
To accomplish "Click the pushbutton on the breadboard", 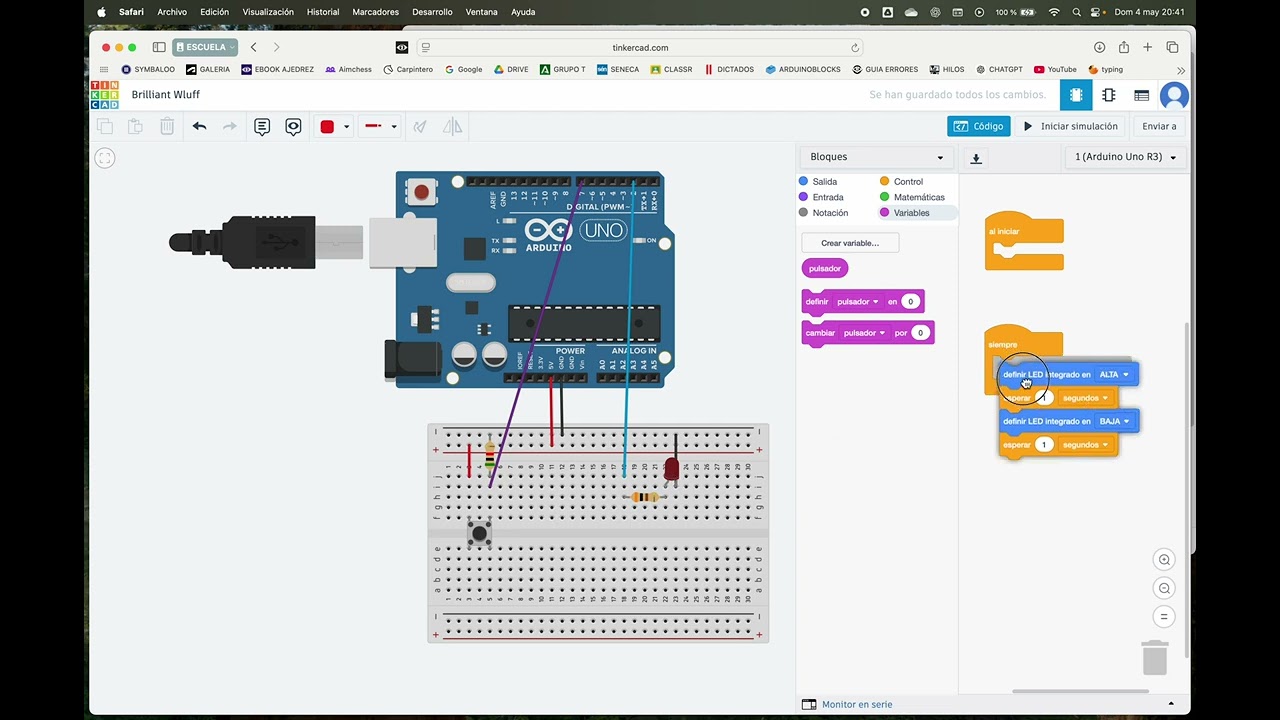I will [x=479, y=533].
